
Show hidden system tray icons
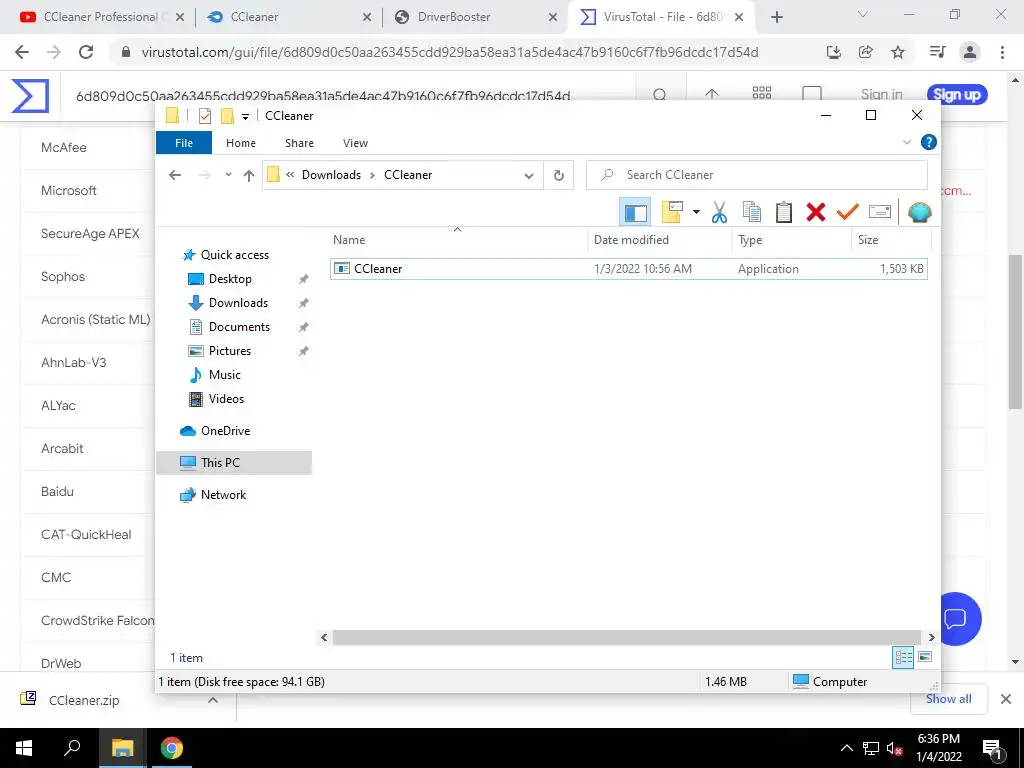point(846,748)
